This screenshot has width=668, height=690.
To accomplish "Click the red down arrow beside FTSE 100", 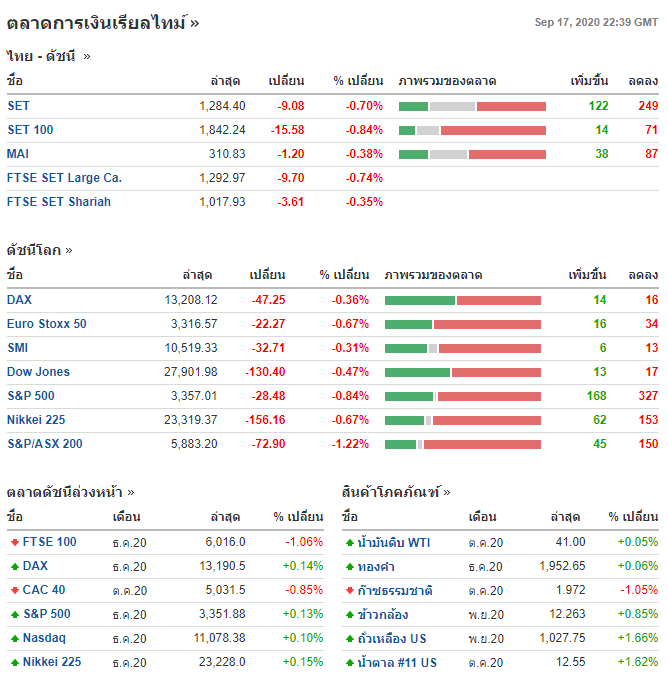I will pyautogui.click(x=14, y=542).
